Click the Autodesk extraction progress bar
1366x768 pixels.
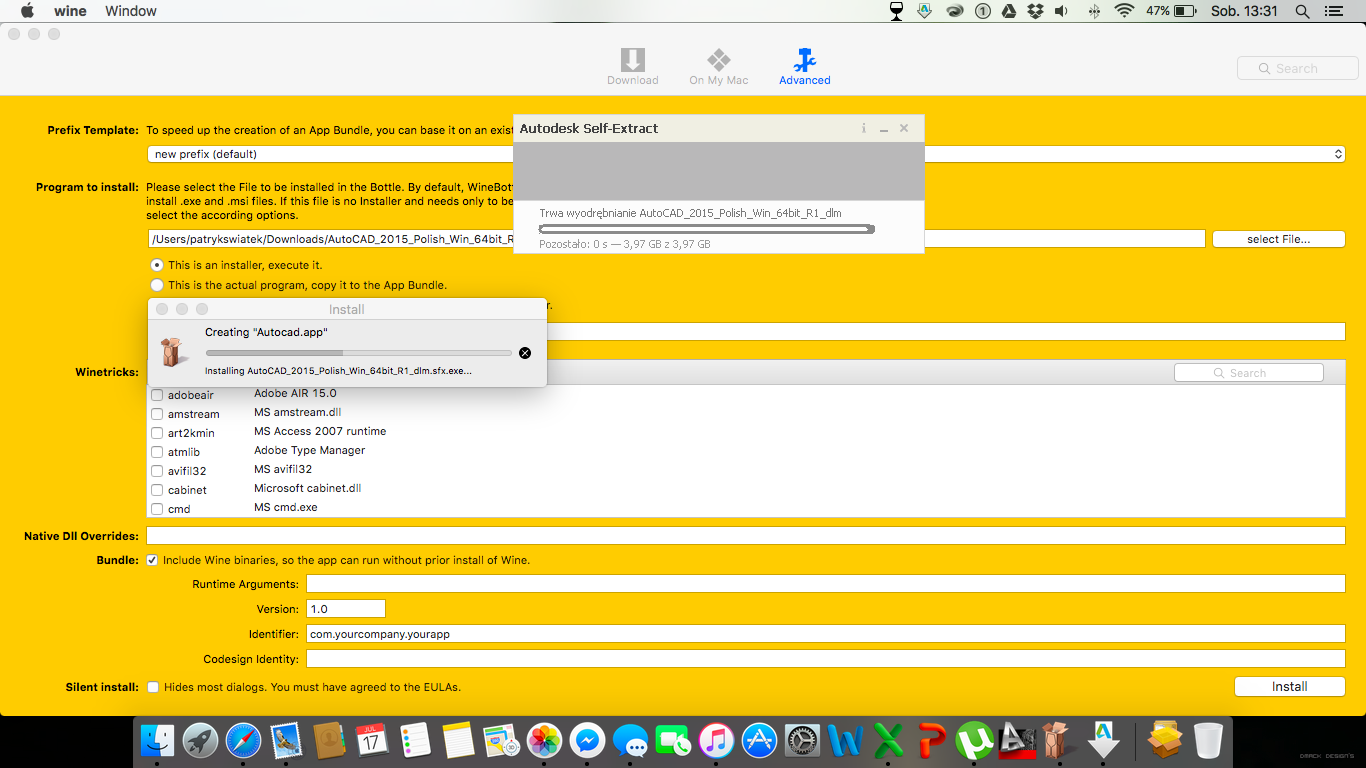pos(707,229)
